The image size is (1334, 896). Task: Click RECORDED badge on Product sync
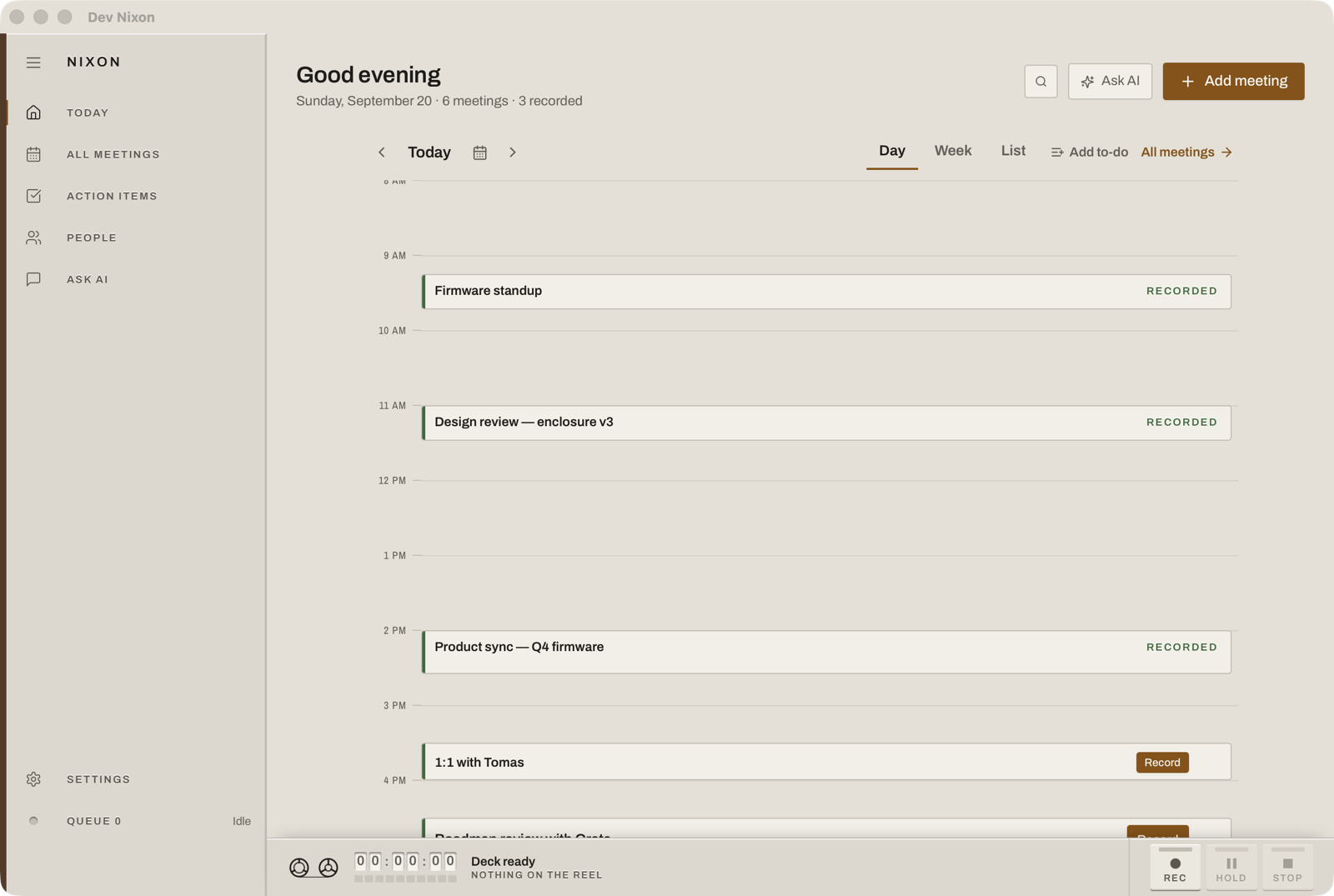[1181, 648]
